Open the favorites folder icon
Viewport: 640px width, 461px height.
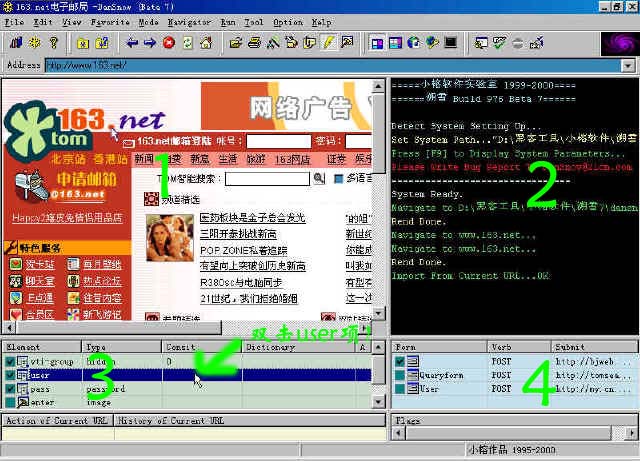tap(83, 42)
